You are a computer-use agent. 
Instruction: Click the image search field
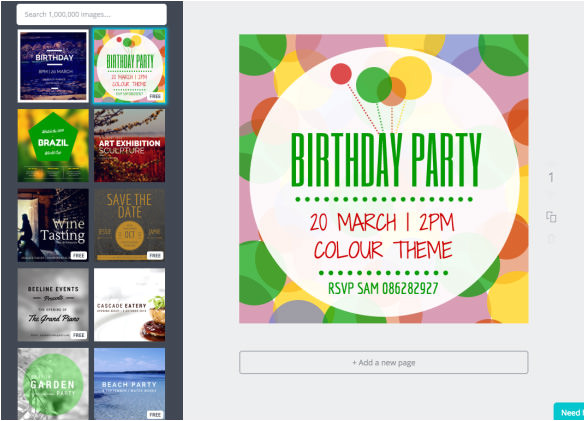(x=92, y=15)
